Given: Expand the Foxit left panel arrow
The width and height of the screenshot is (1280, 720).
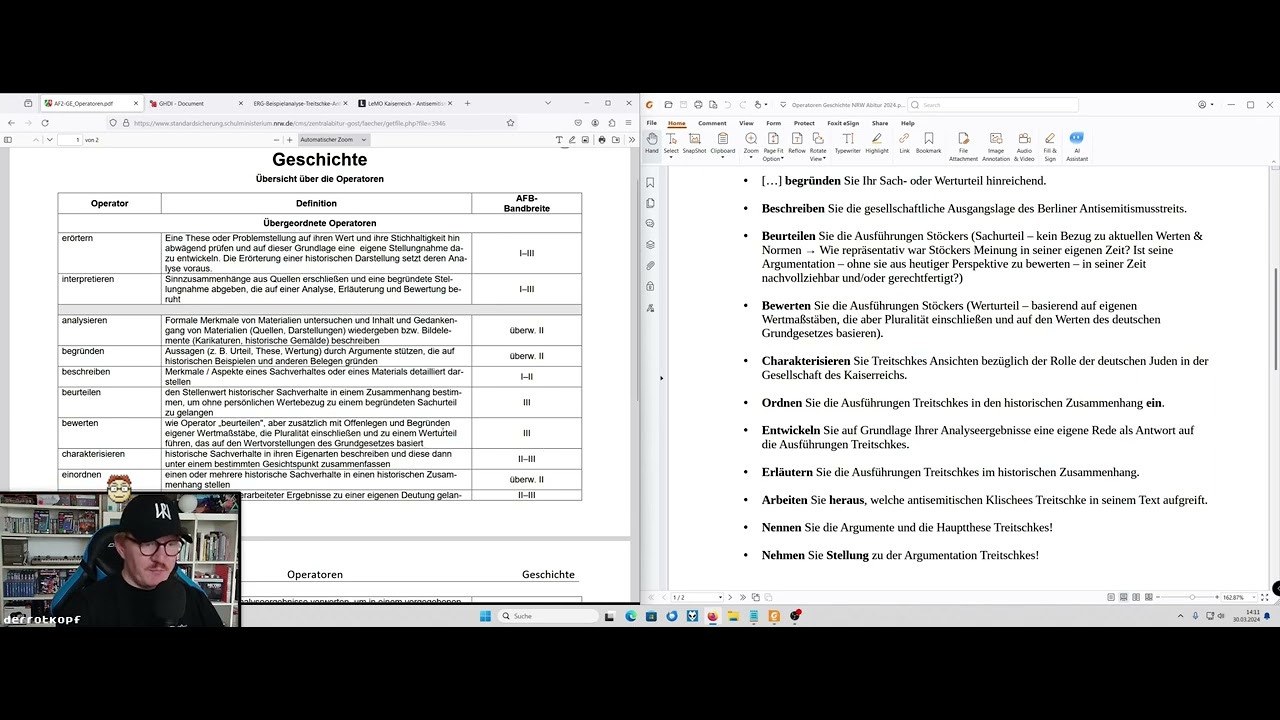Looking at the screenshot, I should point(661,378).
